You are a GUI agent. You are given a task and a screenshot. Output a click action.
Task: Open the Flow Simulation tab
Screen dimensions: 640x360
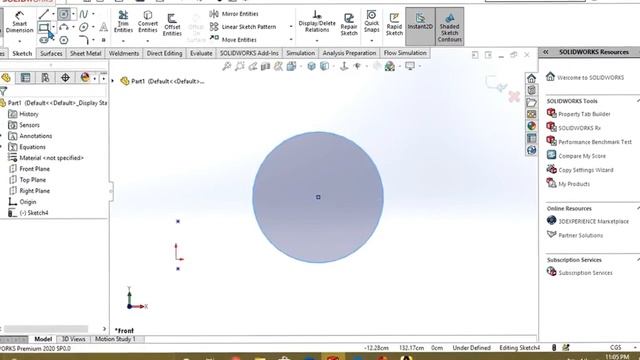[405, 53]
